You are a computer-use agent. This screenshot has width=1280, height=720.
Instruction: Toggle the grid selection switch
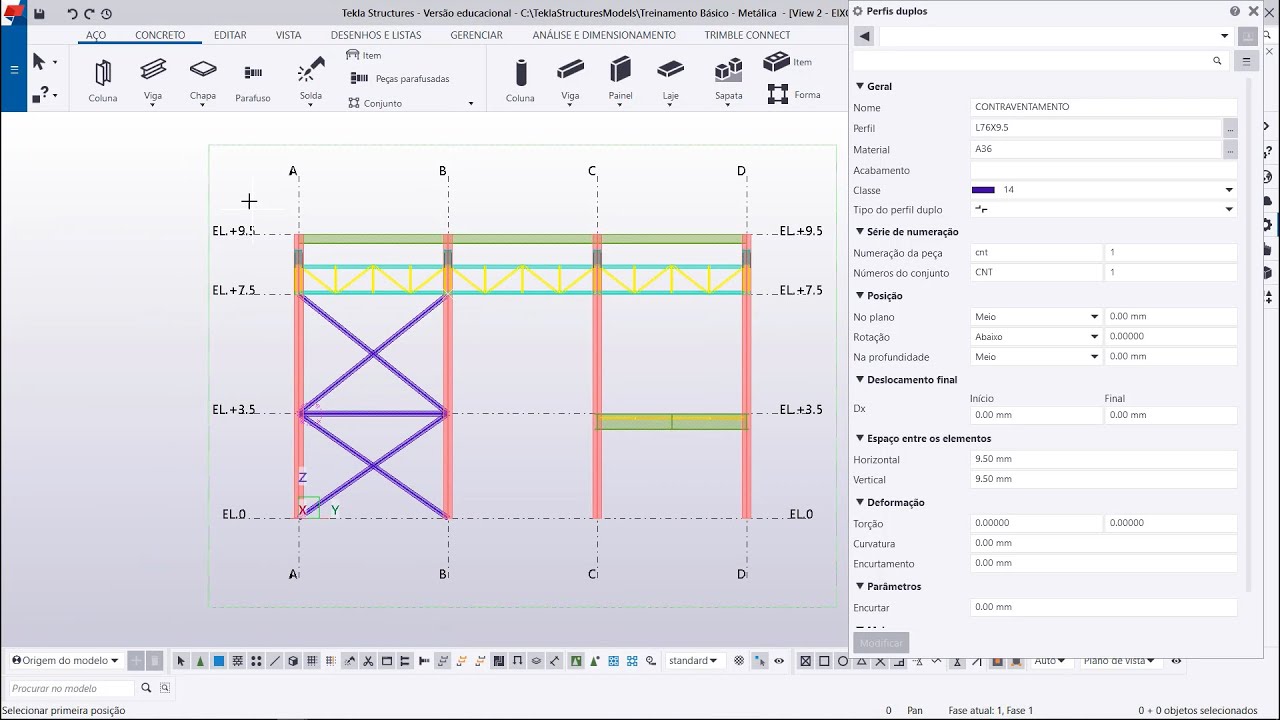(x=311, y=661)
